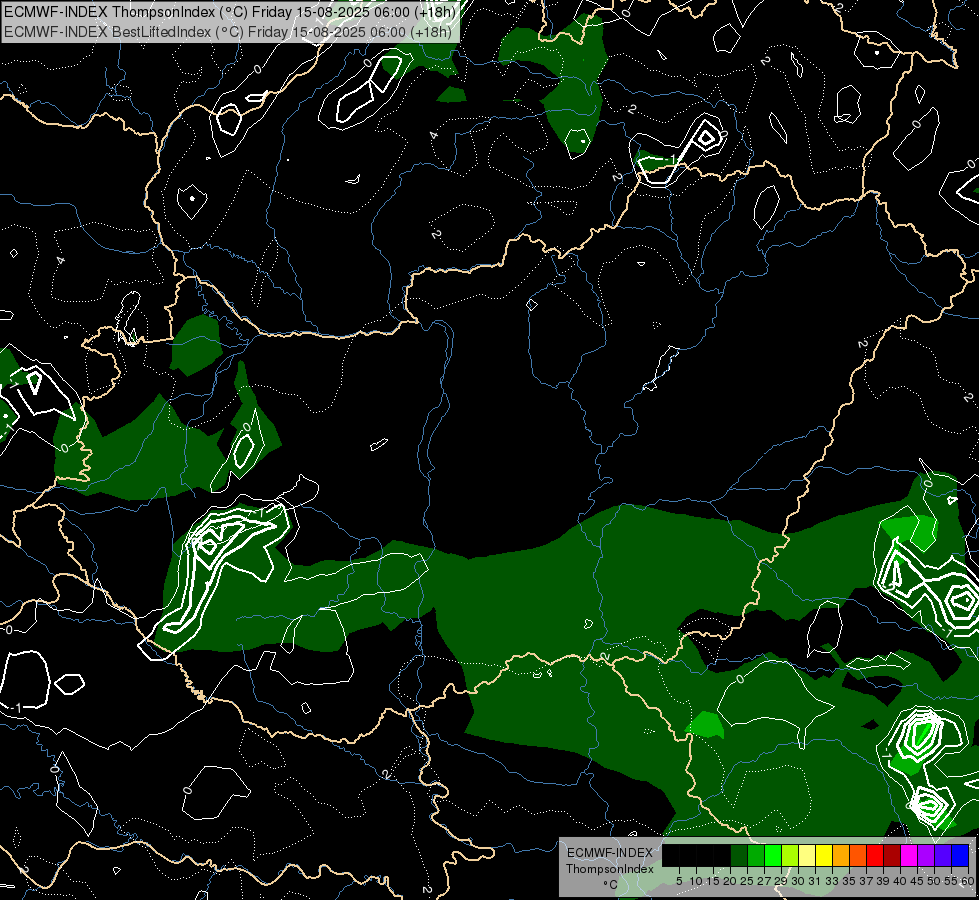Click legend tick value 45
979x900 pixels.
(917, 881)
